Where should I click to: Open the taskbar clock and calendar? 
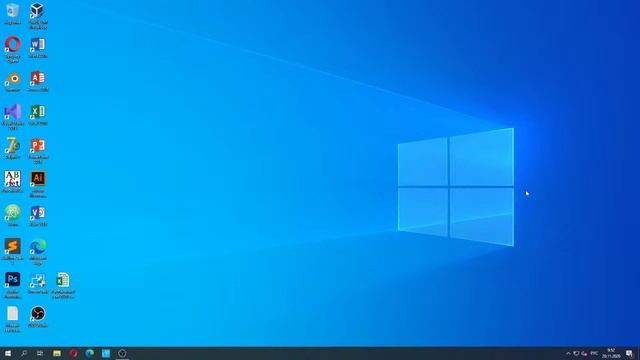(x=611, y=353)
